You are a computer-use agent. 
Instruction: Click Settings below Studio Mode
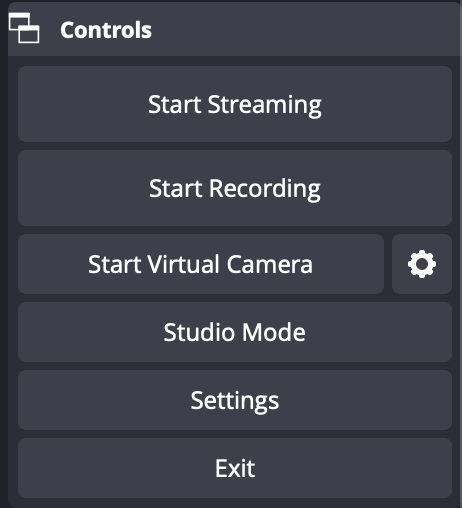pos(235,400)
